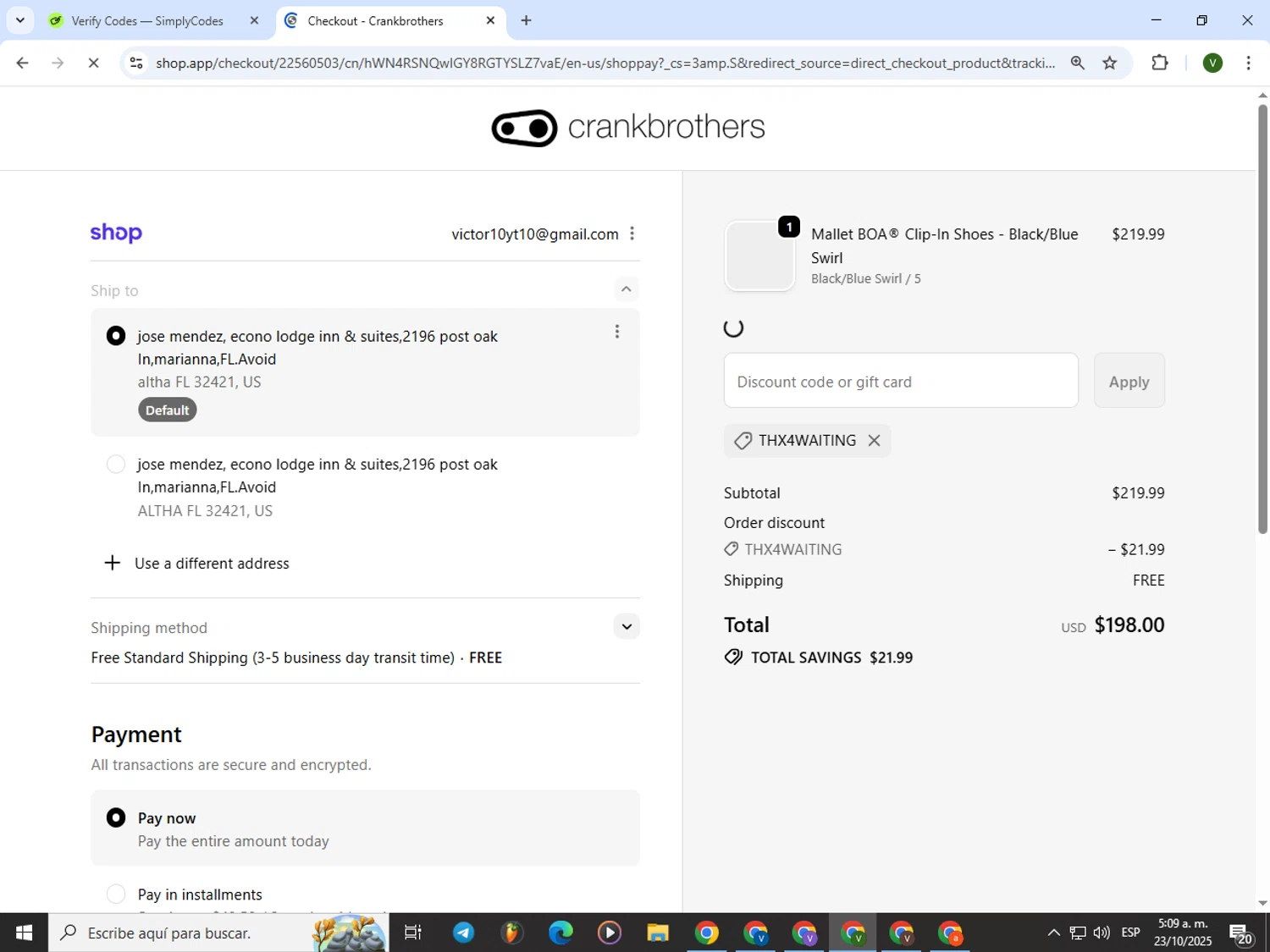Screen dimensions: 1270x952
Task: Close the Checkout Crankbrothers tab
Action: point(490,20)
